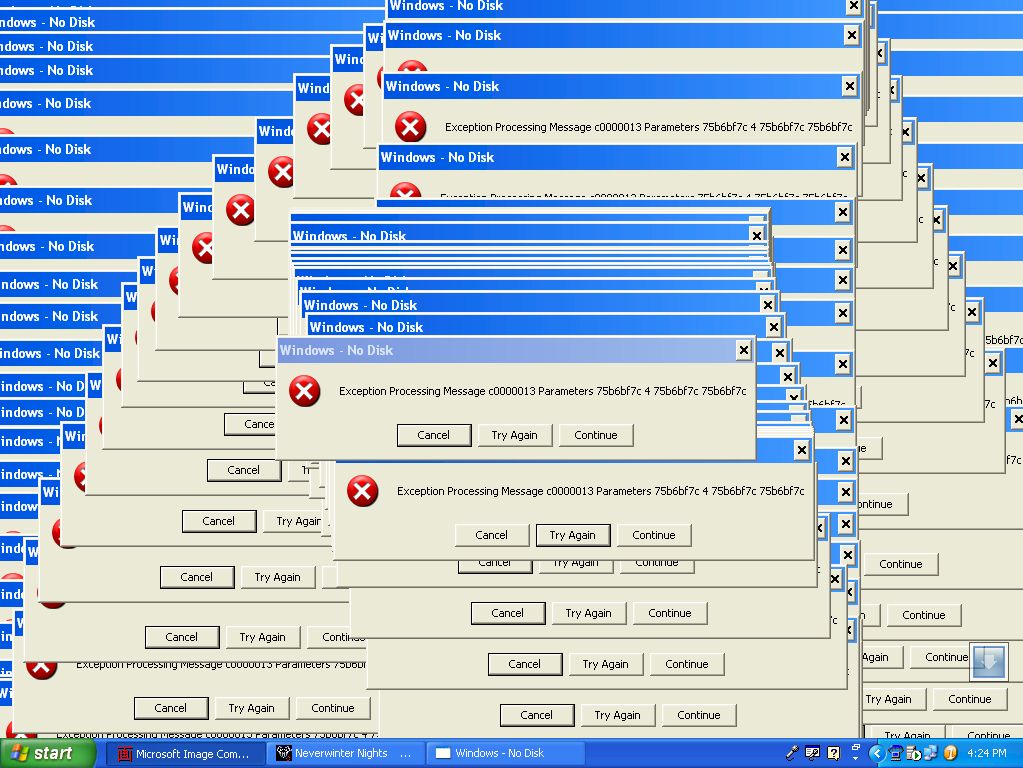Open the language bar Help question-mark icon

tap(834, 754)
